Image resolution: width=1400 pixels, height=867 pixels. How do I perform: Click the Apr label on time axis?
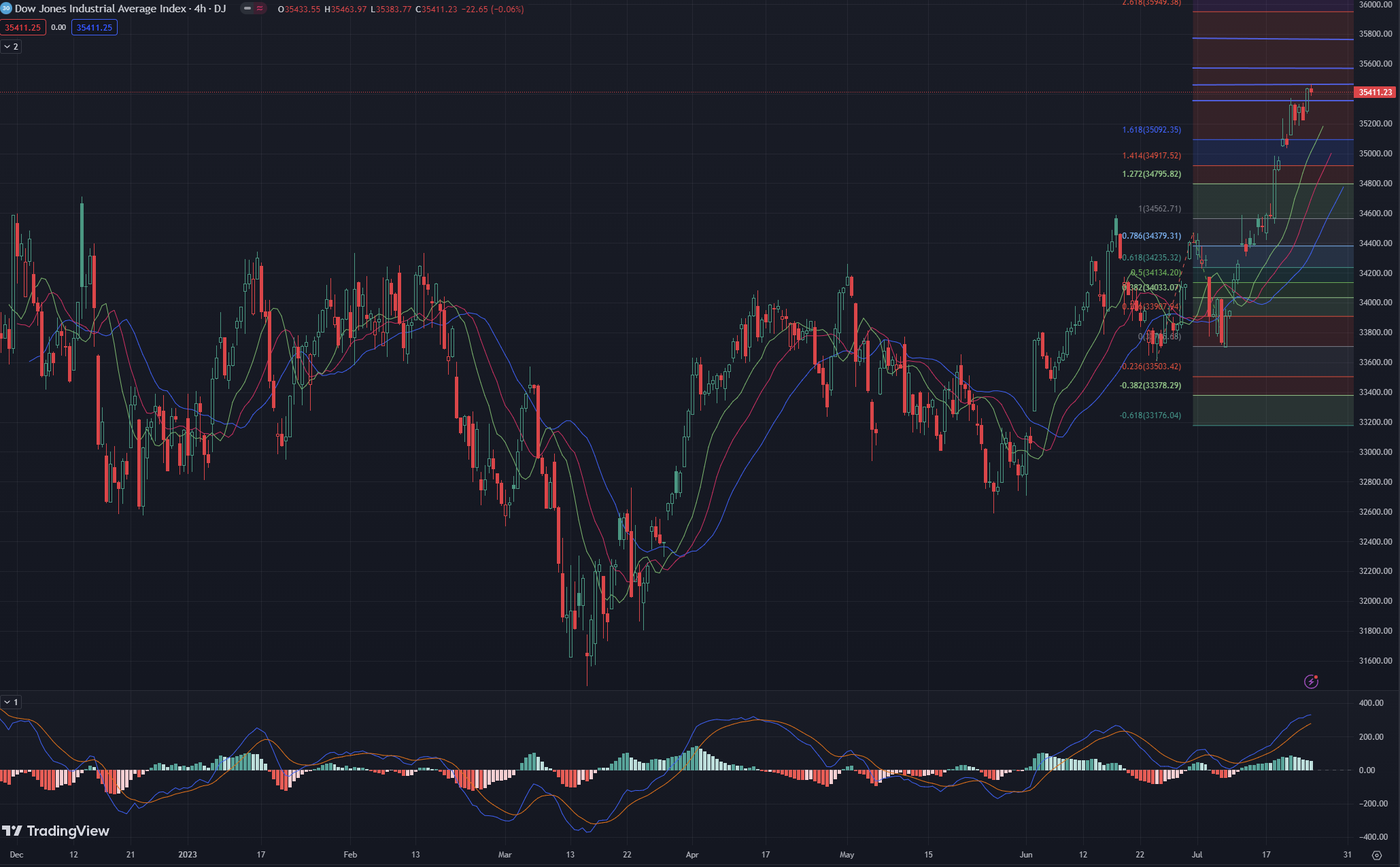tap(692, 855)
